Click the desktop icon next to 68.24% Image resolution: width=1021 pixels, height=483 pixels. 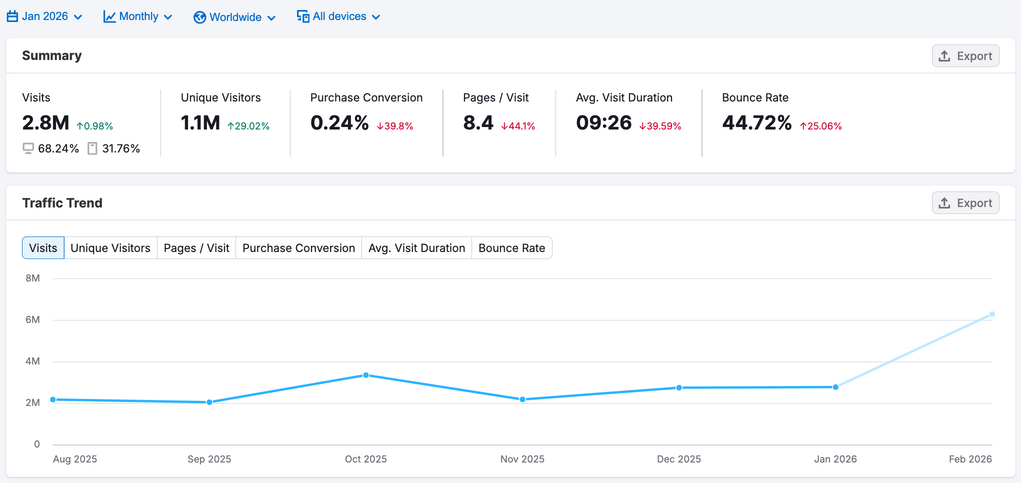(x=28, y=149)
